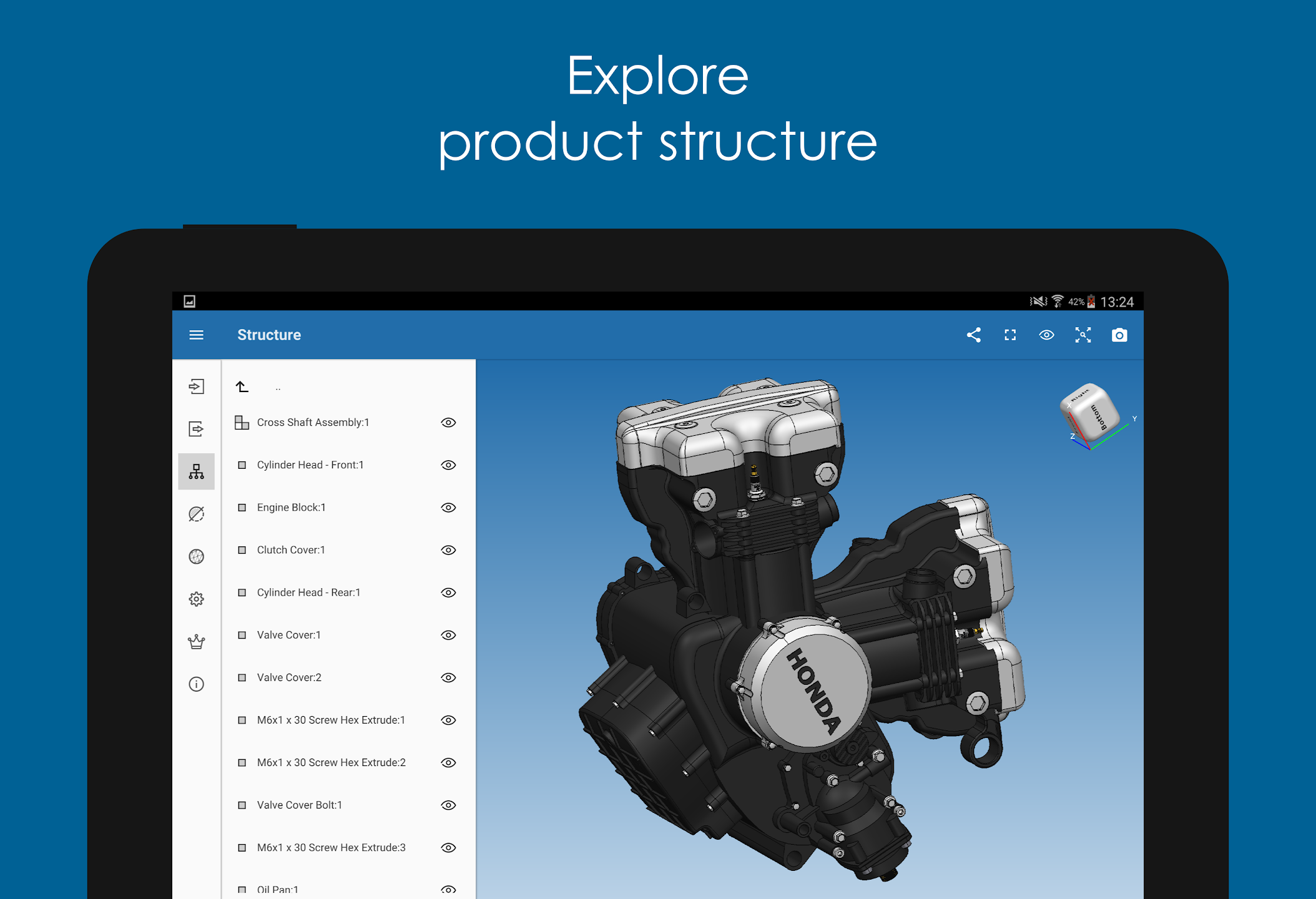
Task: Open the navigation drawer with hamburger icon
Action: tap(197, 335)
